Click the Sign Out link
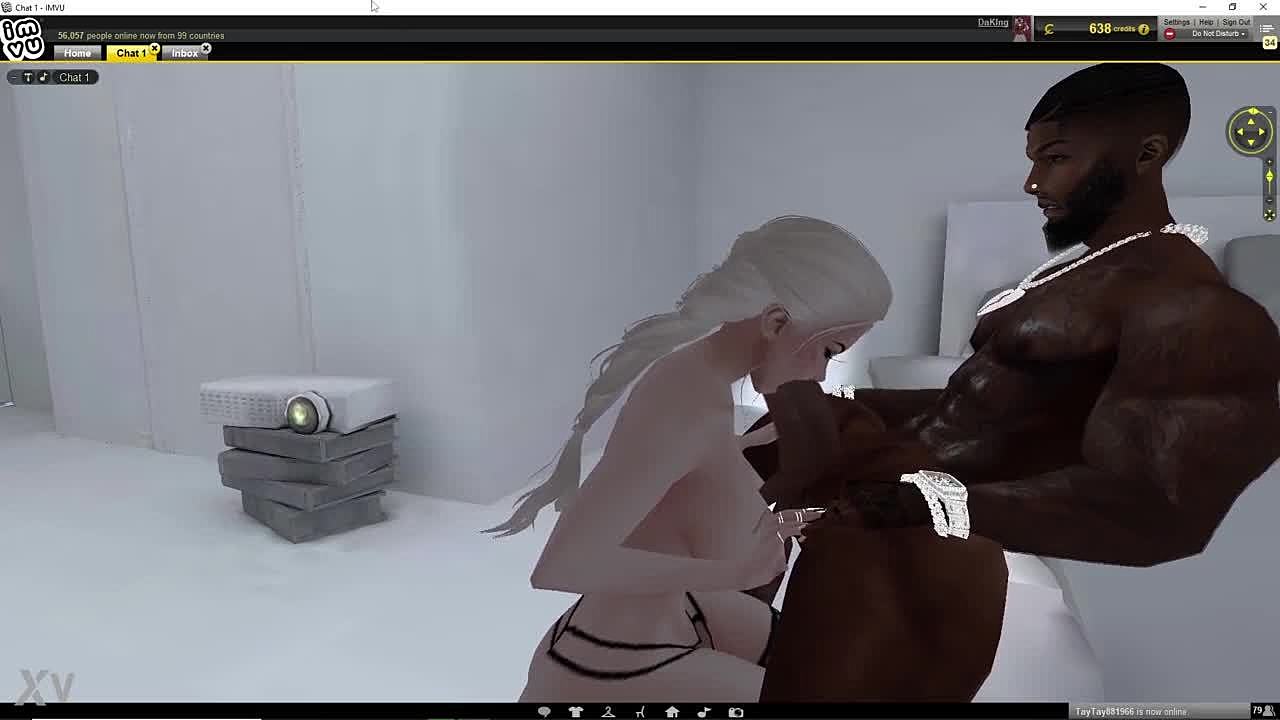Image resolution: width=1280 pixels, height=720 pixels. click(1236, 22)
